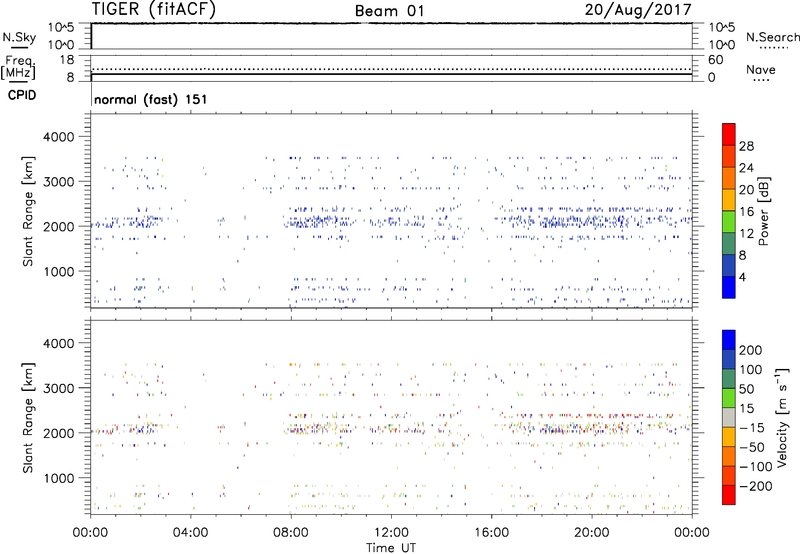800x554 pixels.
Task: Click the 60 tick on the Nave axis
Action: (x=715, y=60)
